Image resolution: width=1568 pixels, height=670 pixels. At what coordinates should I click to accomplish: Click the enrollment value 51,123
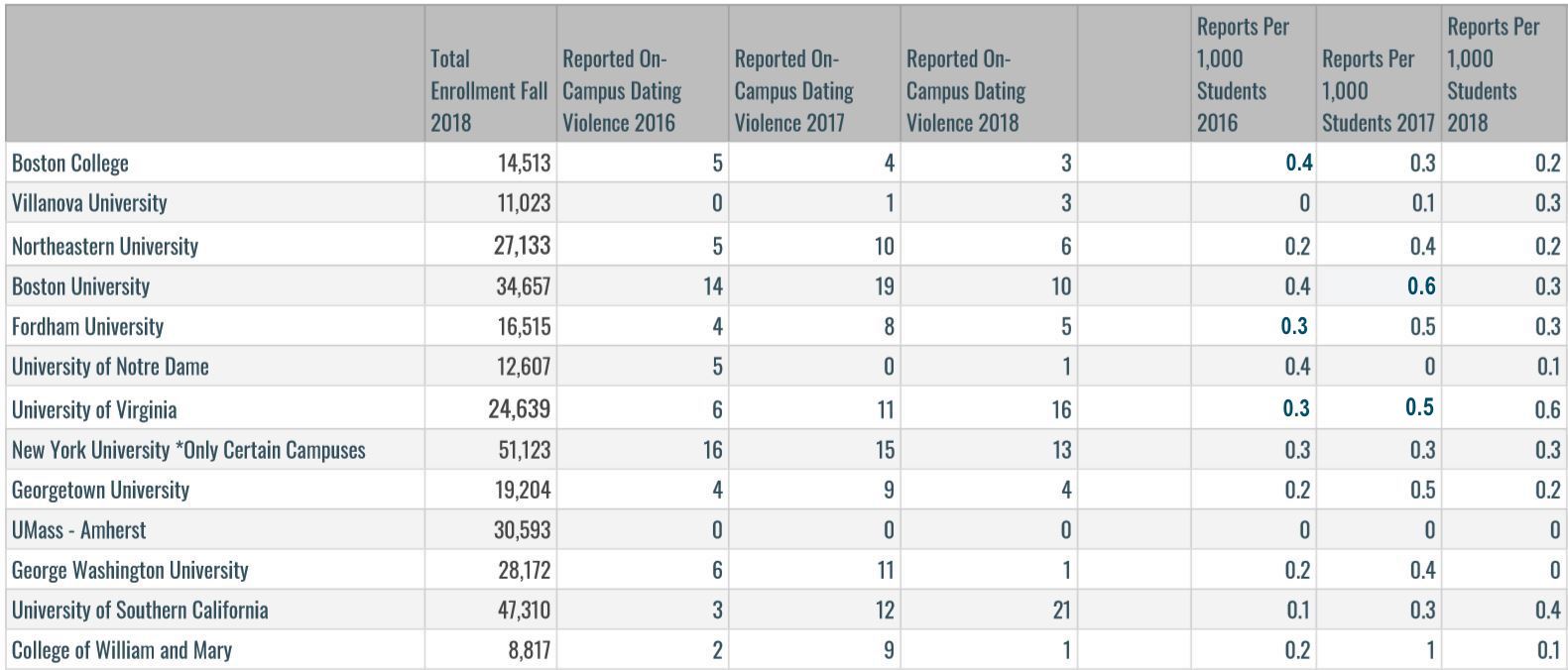pos(525,450)
